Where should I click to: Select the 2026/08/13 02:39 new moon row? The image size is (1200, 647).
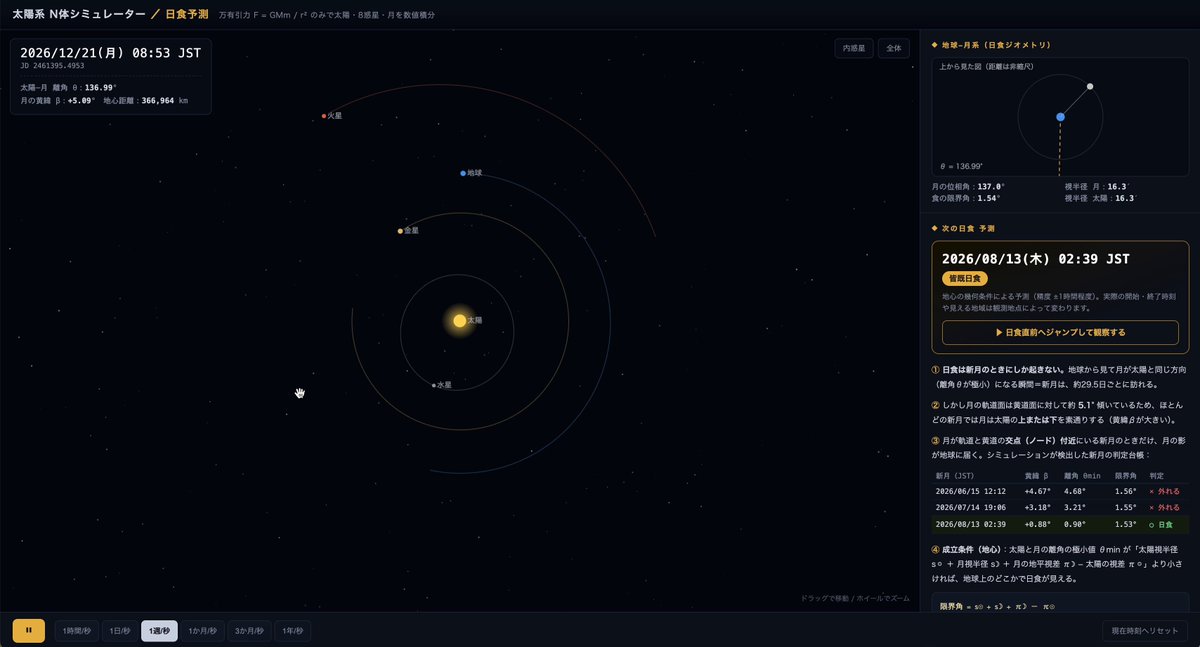[x=1060, y=523]
